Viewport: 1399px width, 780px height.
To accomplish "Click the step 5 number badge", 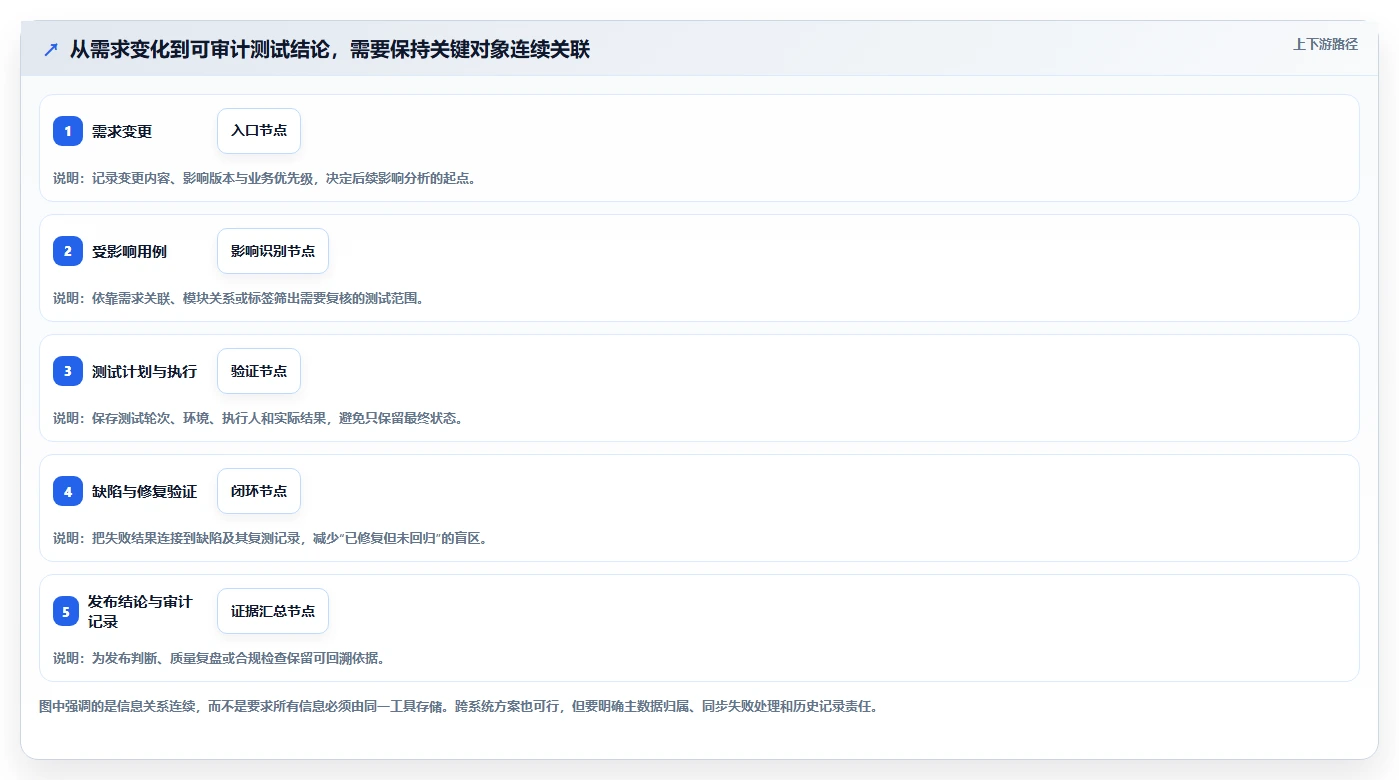I will coord(66,611).
